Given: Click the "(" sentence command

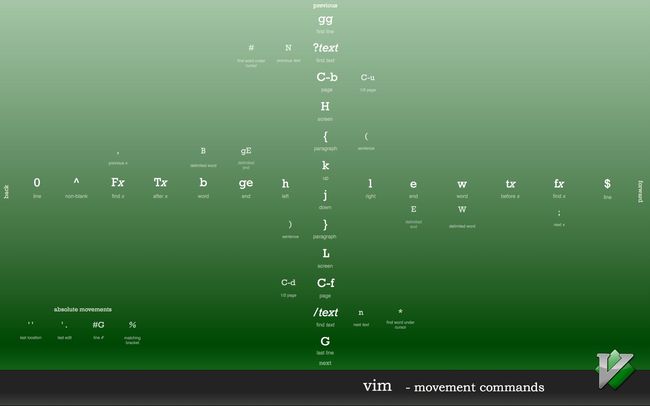Looking at the screenshot, I should [366, 136].
